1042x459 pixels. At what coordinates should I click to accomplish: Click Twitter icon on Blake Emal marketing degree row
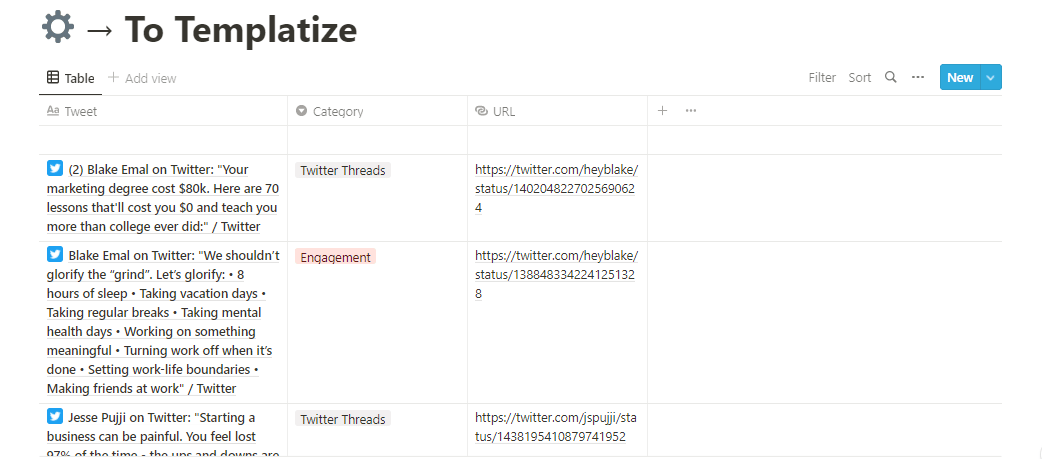coord(55,169)
